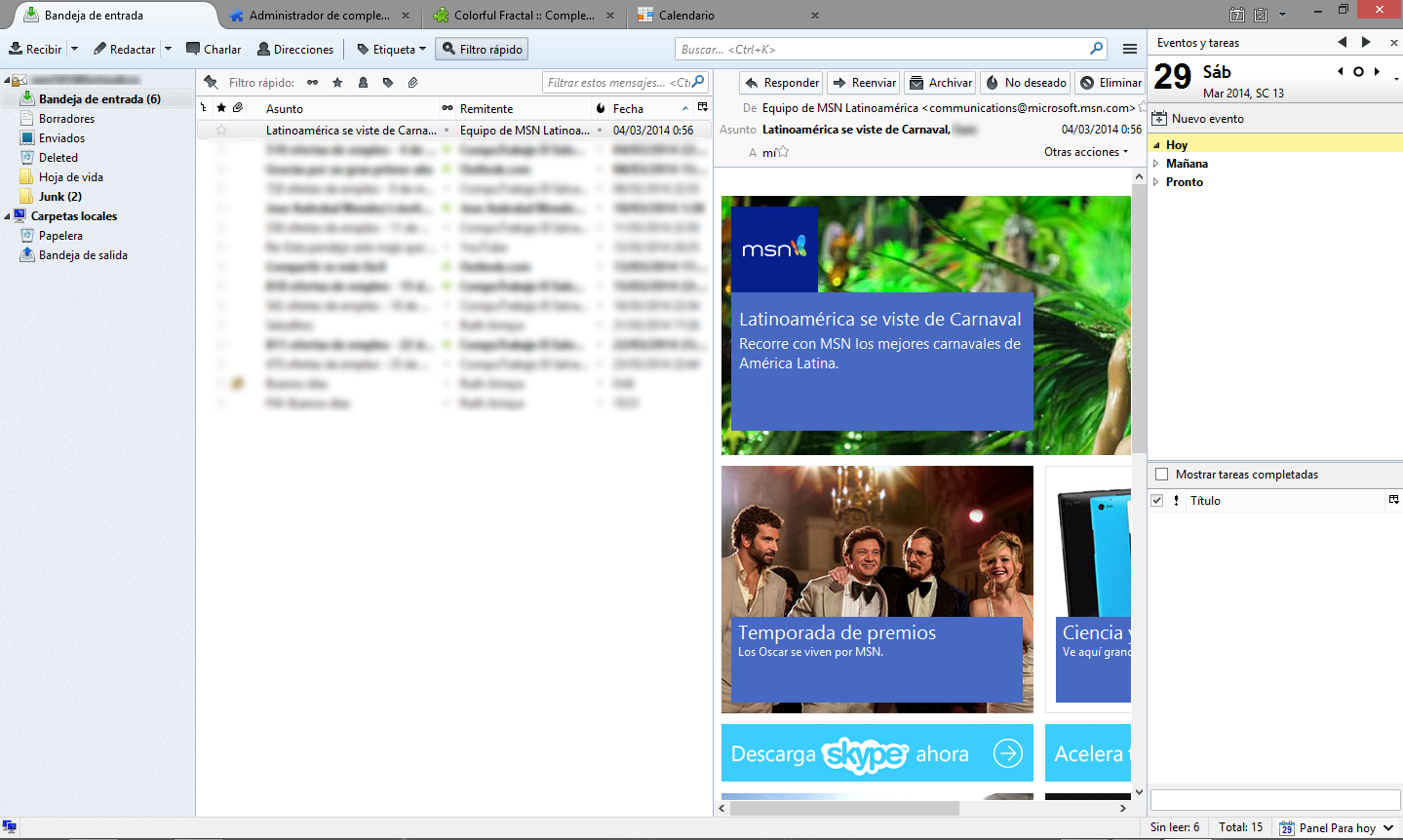Sort by the junk flame column

point(601,108)
